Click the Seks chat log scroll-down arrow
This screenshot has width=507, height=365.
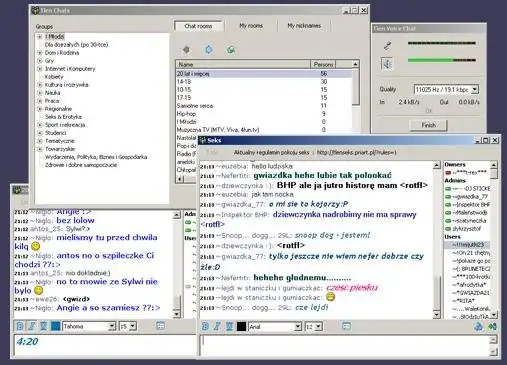(x=436, y=314)
